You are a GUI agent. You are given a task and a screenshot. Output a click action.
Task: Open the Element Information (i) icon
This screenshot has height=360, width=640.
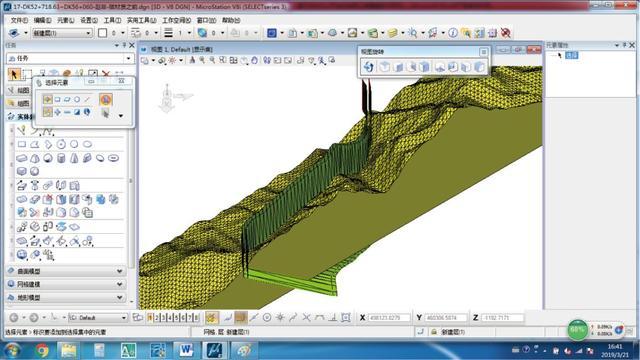click(x=453, y=33)
